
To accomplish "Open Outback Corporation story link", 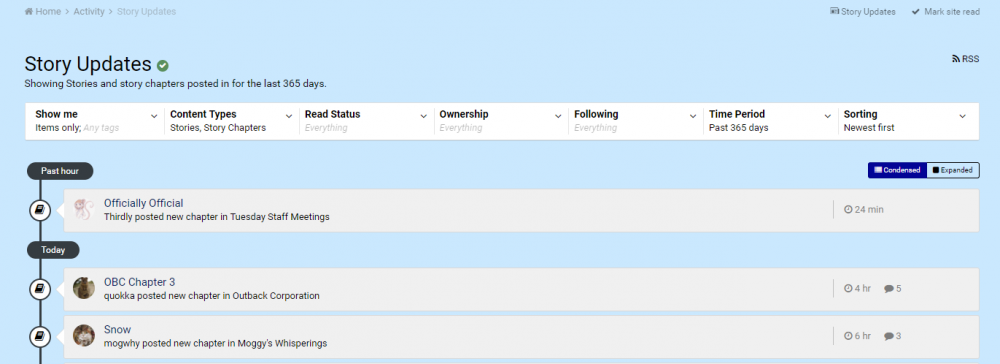I will [276, 296].
